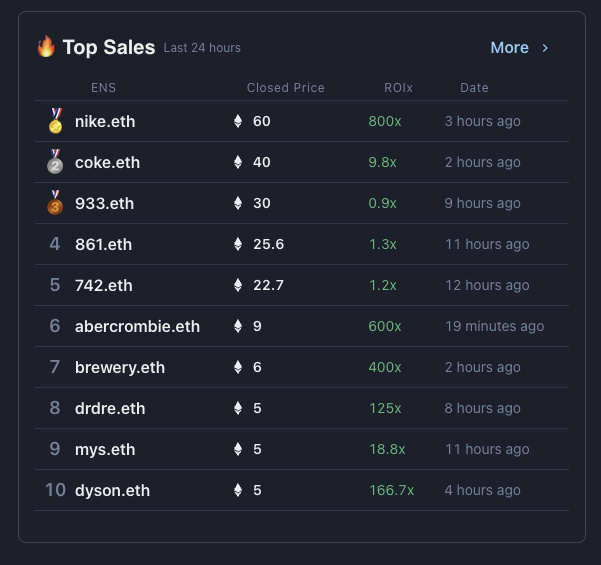The image size is (601, 565).
Task: Click the Ethereum icon in brewery.eth row
Action: click(238, 367)
